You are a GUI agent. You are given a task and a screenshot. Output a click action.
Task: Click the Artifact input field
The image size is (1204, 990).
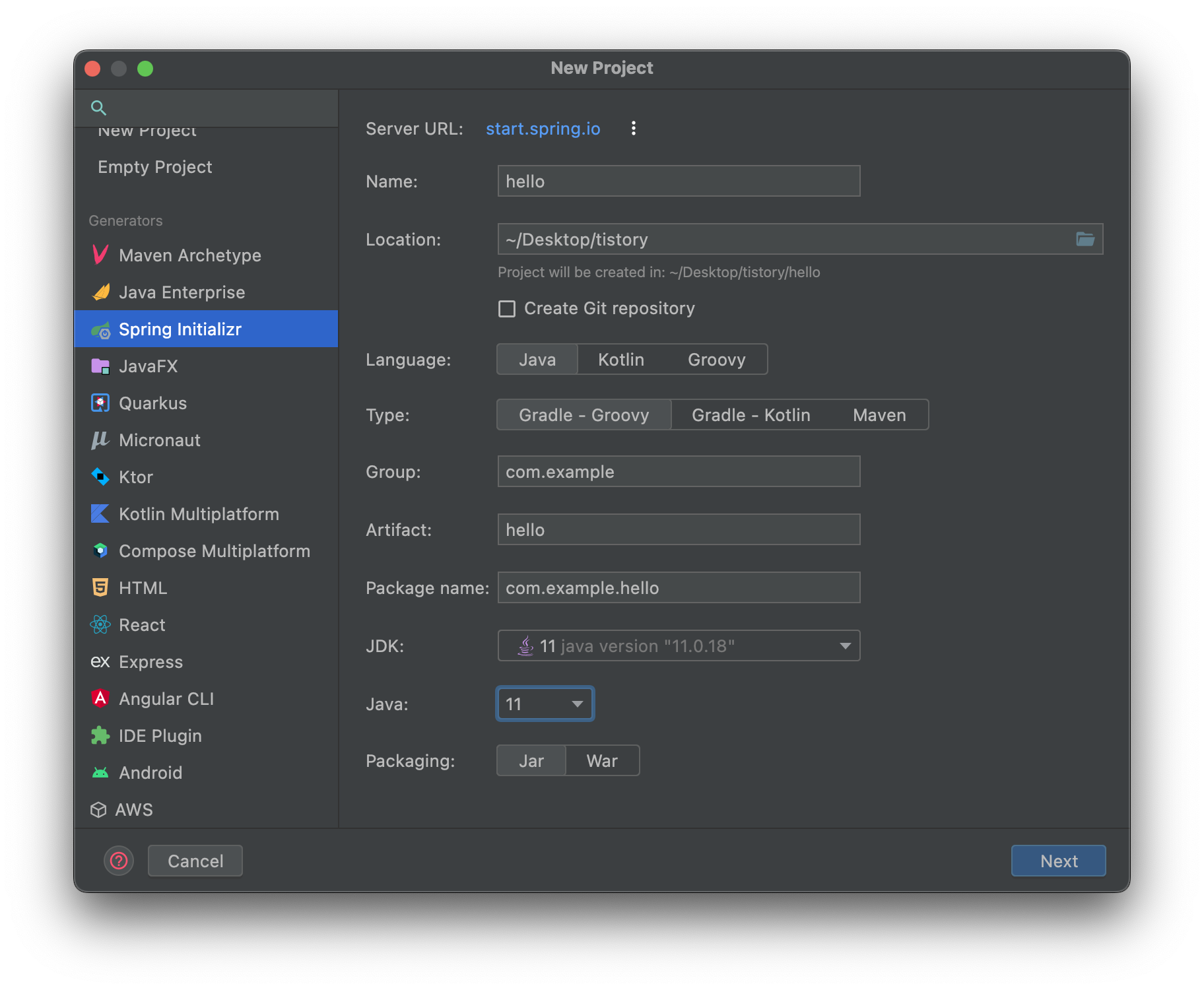(x=679, y=529)
